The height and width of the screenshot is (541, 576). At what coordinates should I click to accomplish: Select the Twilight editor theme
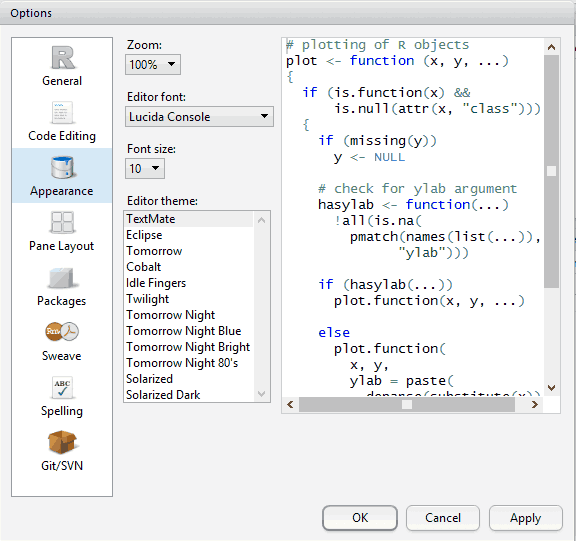tap(189, 299)
